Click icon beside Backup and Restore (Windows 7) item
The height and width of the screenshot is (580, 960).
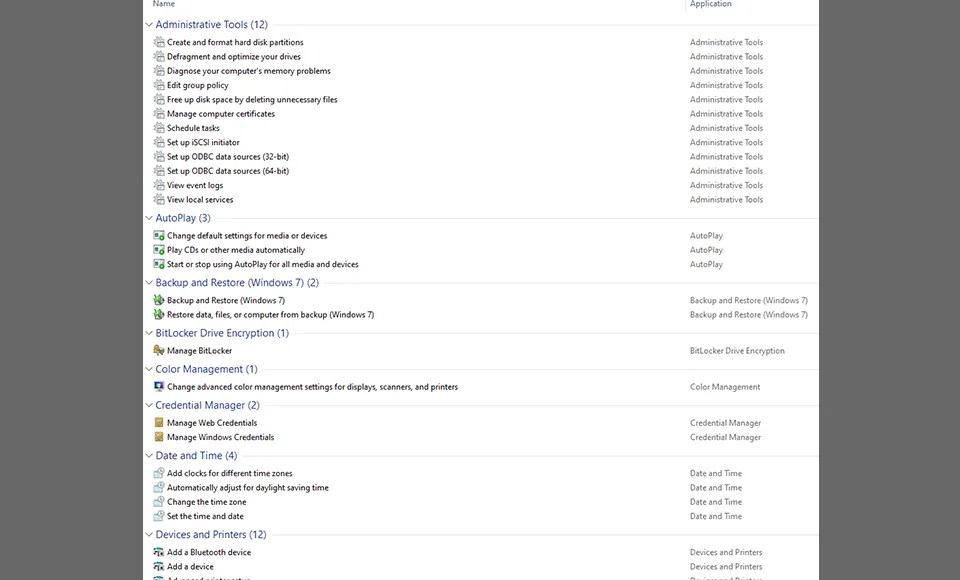pyautogui.click(x=159, y=300)
